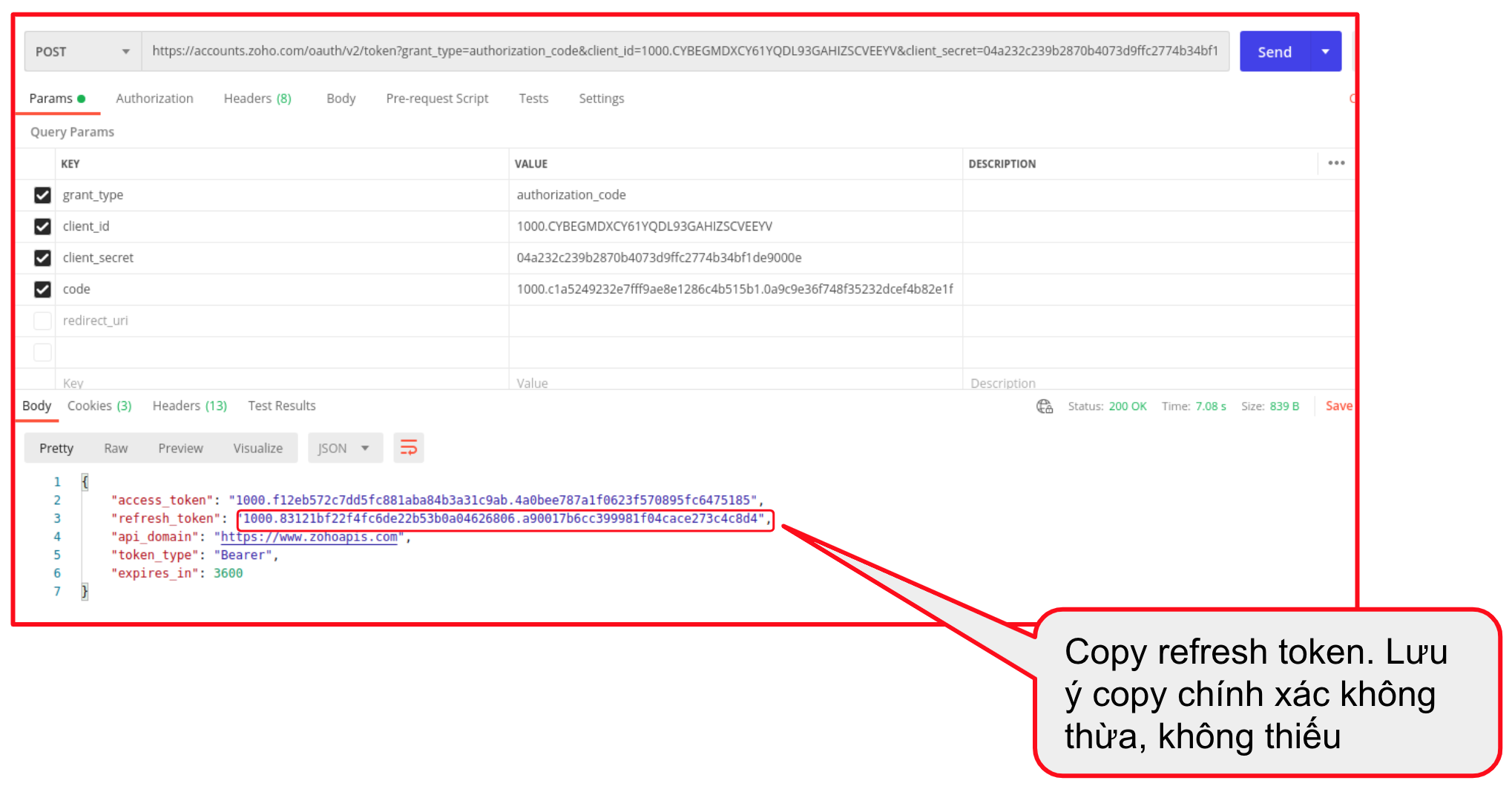Expand the Send button dropdown arrow
1512x789 pixels.
1325,52
